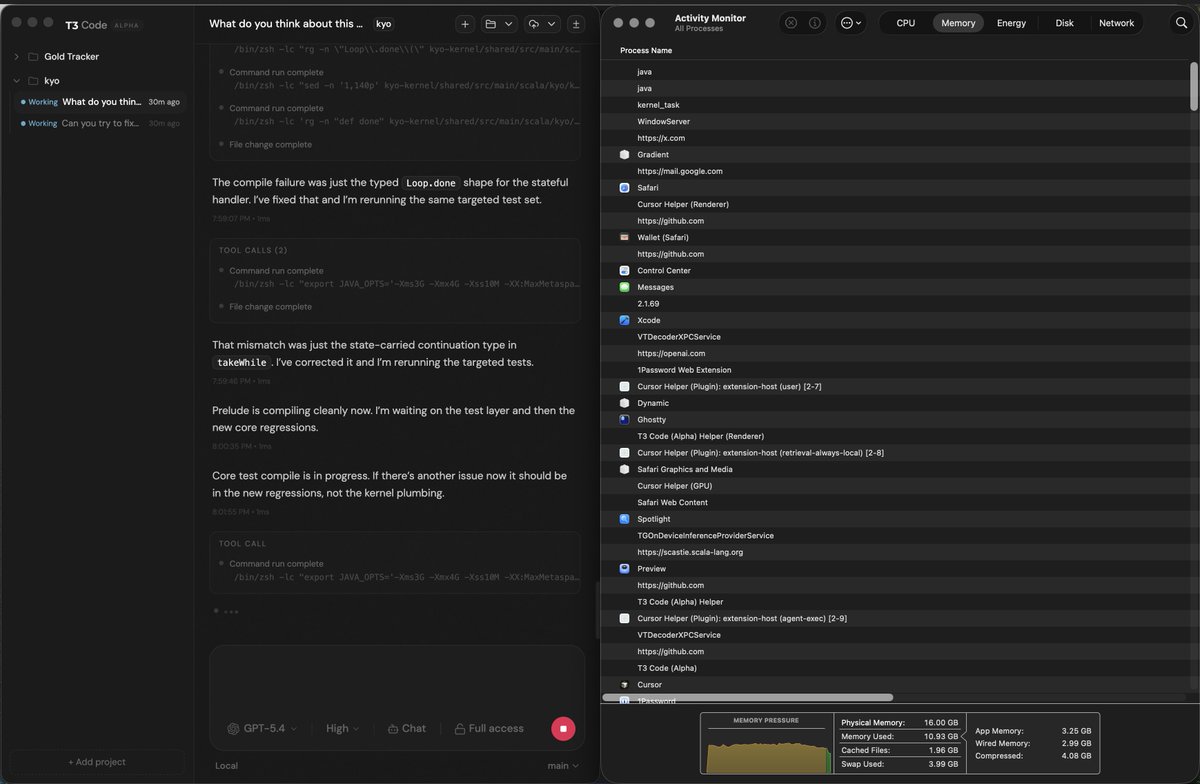This screenshot has width=1200, height=784.
Task: Select the kernel_task process row
Action: point(896,105)
